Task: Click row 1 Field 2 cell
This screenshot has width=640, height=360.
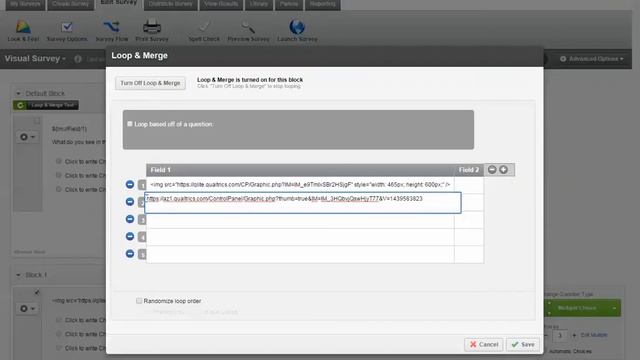Action: [x=469, y=185]
